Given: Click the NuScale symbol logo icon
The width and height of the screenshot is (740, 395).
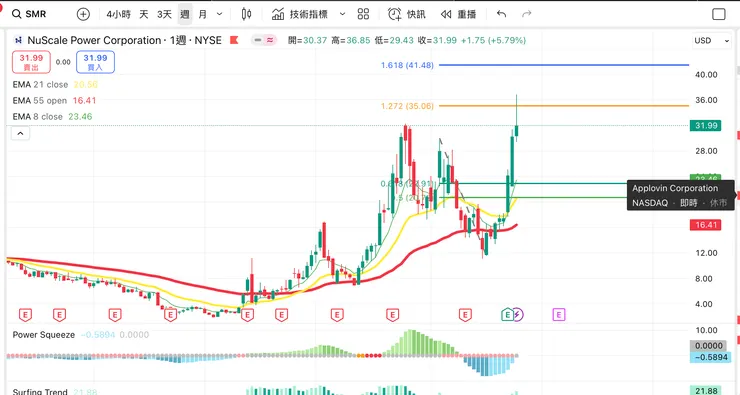Looking at the screenshot, I should click(x=18, y=40).
